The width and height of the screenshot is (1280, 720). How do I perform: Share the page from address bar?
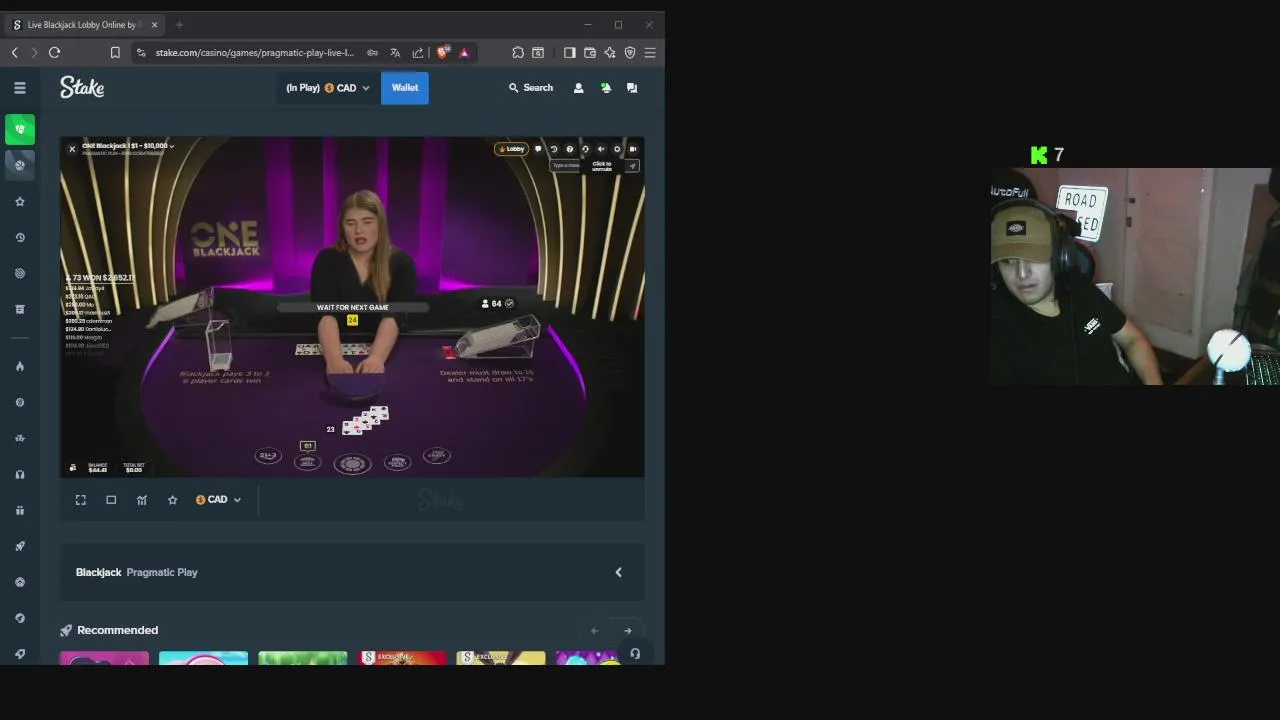pyautogui.click(x=418, y=52)
